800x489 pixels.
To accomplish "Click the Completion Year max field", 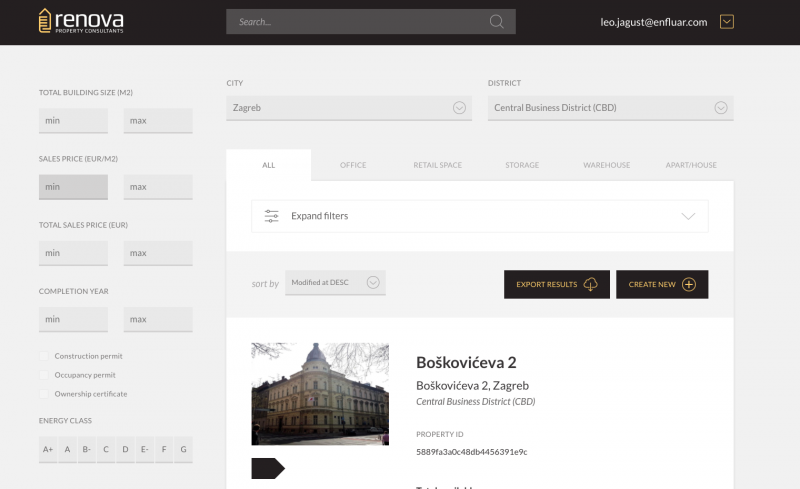I will click(x=158, y=320).
